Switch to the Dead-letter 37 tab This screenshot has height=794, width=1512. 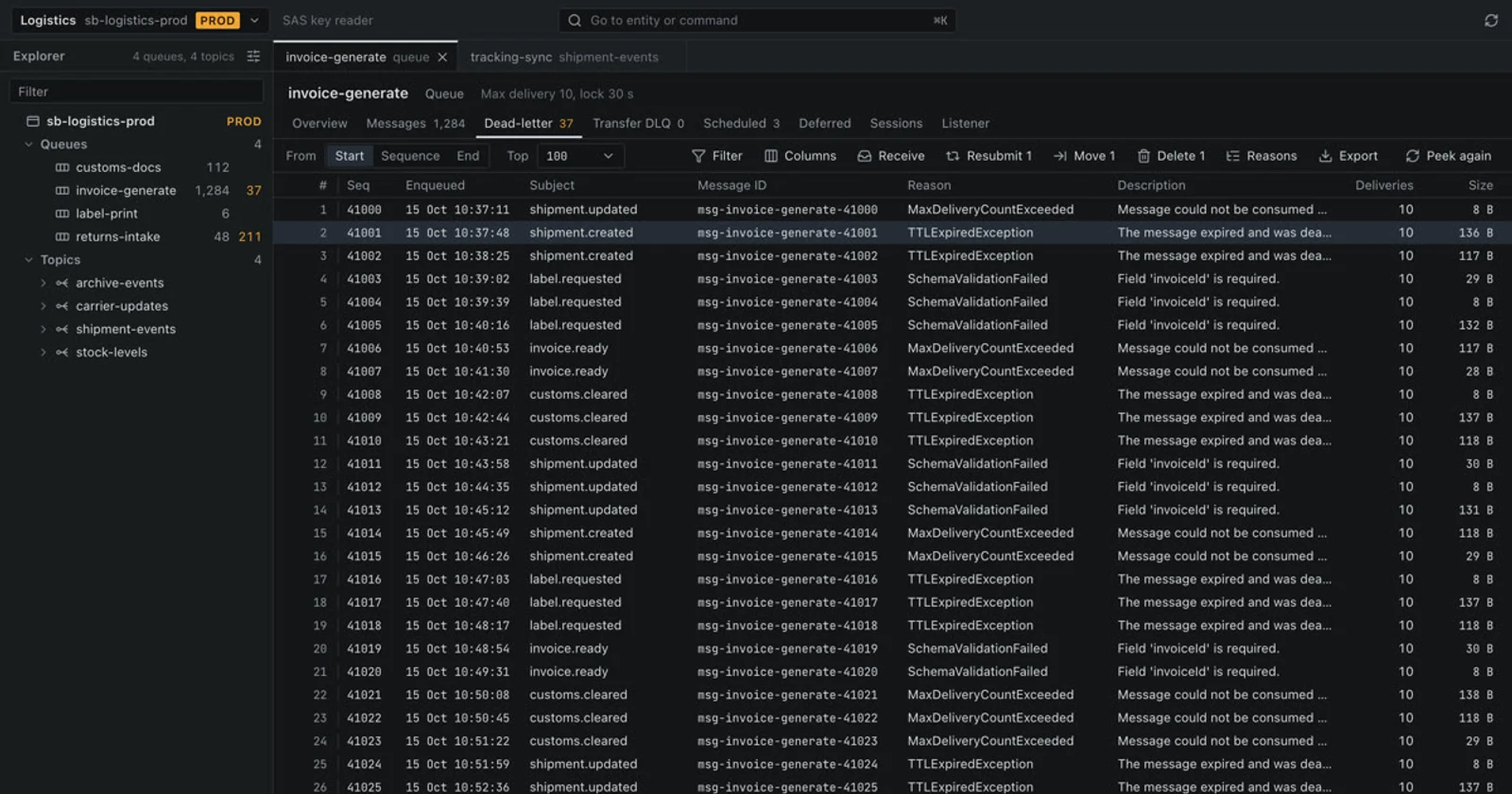(528, 124)
